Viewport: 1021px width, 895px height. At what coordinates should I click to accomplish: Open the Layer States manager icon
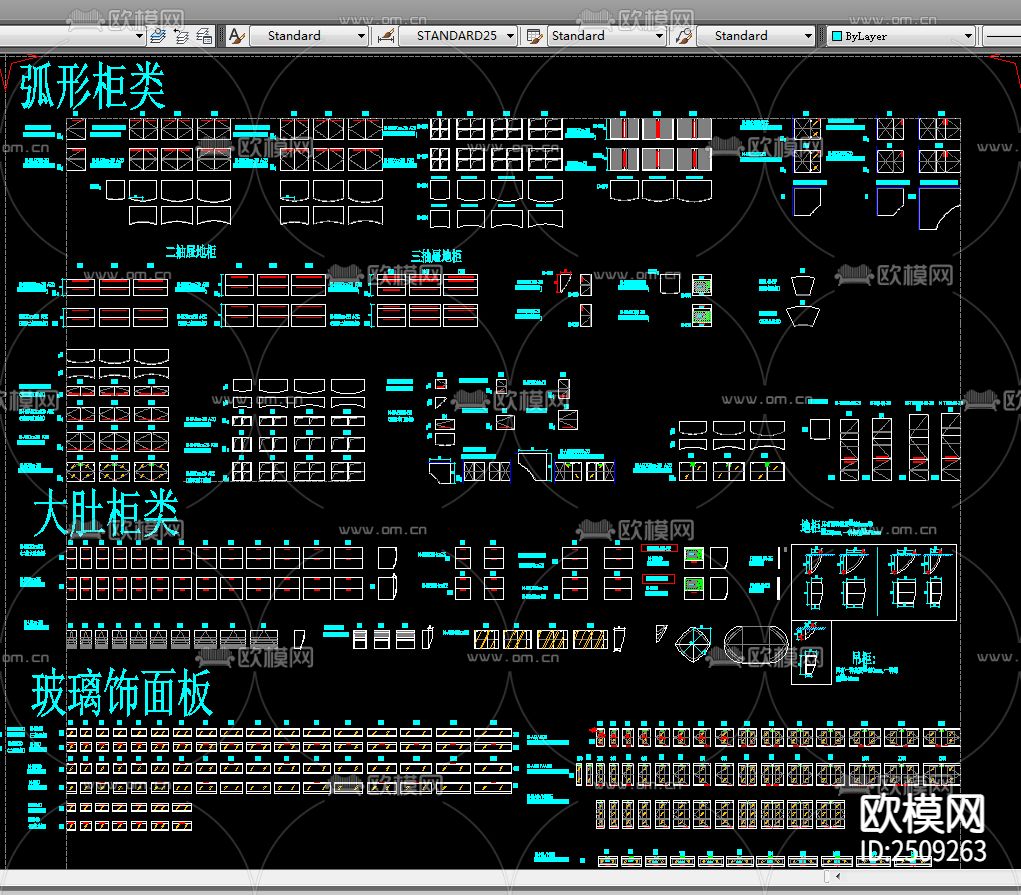204,36
